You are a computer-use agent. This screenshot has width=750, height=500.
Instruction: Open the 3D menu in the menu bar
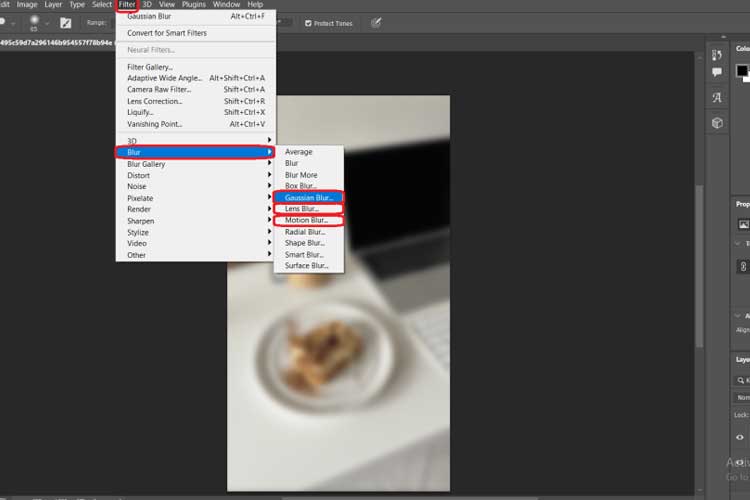pyautogui.click(x=147, y=4)
